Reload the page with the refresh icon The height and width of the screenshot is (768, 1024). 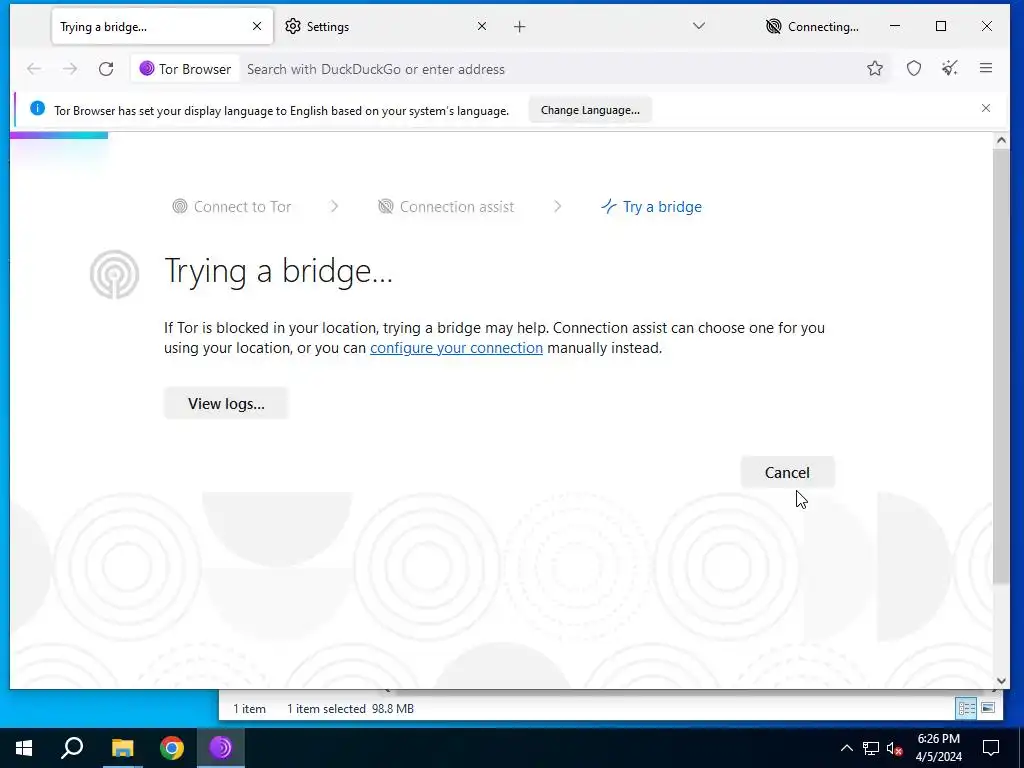(x=106, y=69)
